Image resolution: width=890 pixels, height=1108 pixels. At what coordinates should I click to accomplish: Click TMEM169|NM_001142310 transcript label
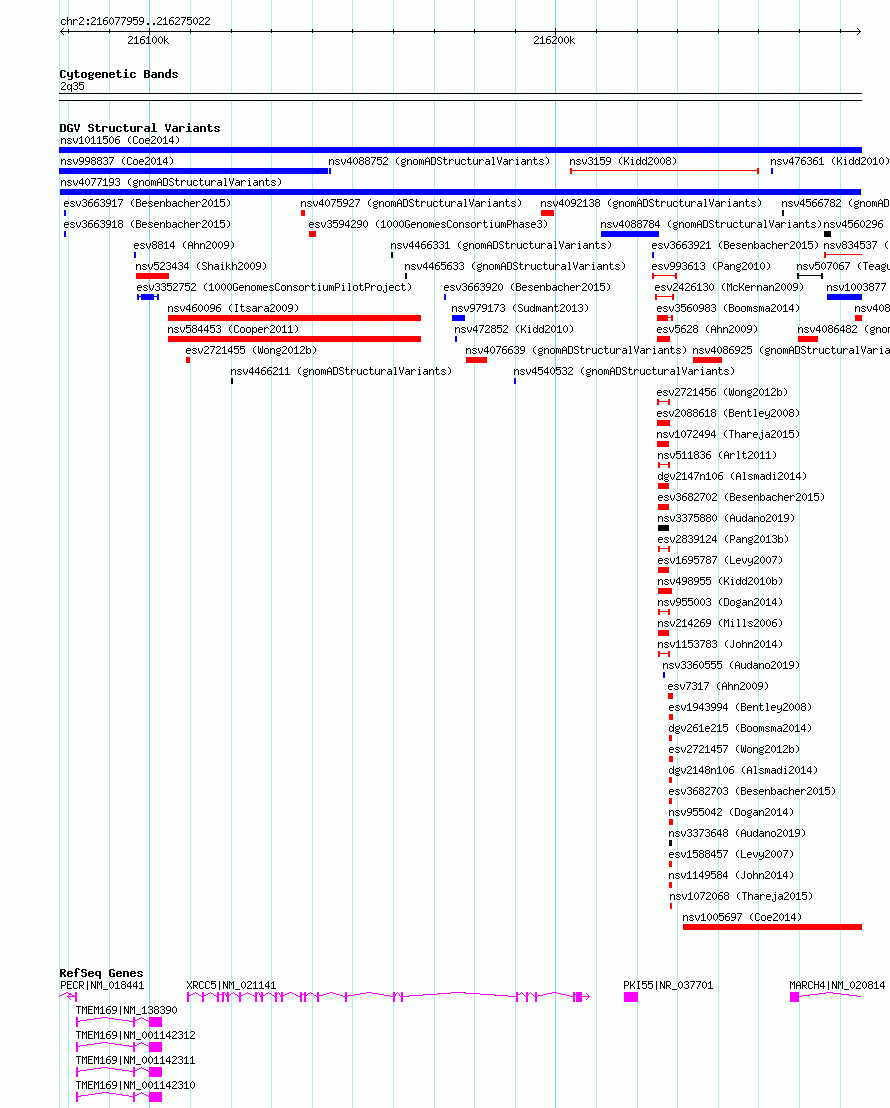[136, 1085]
